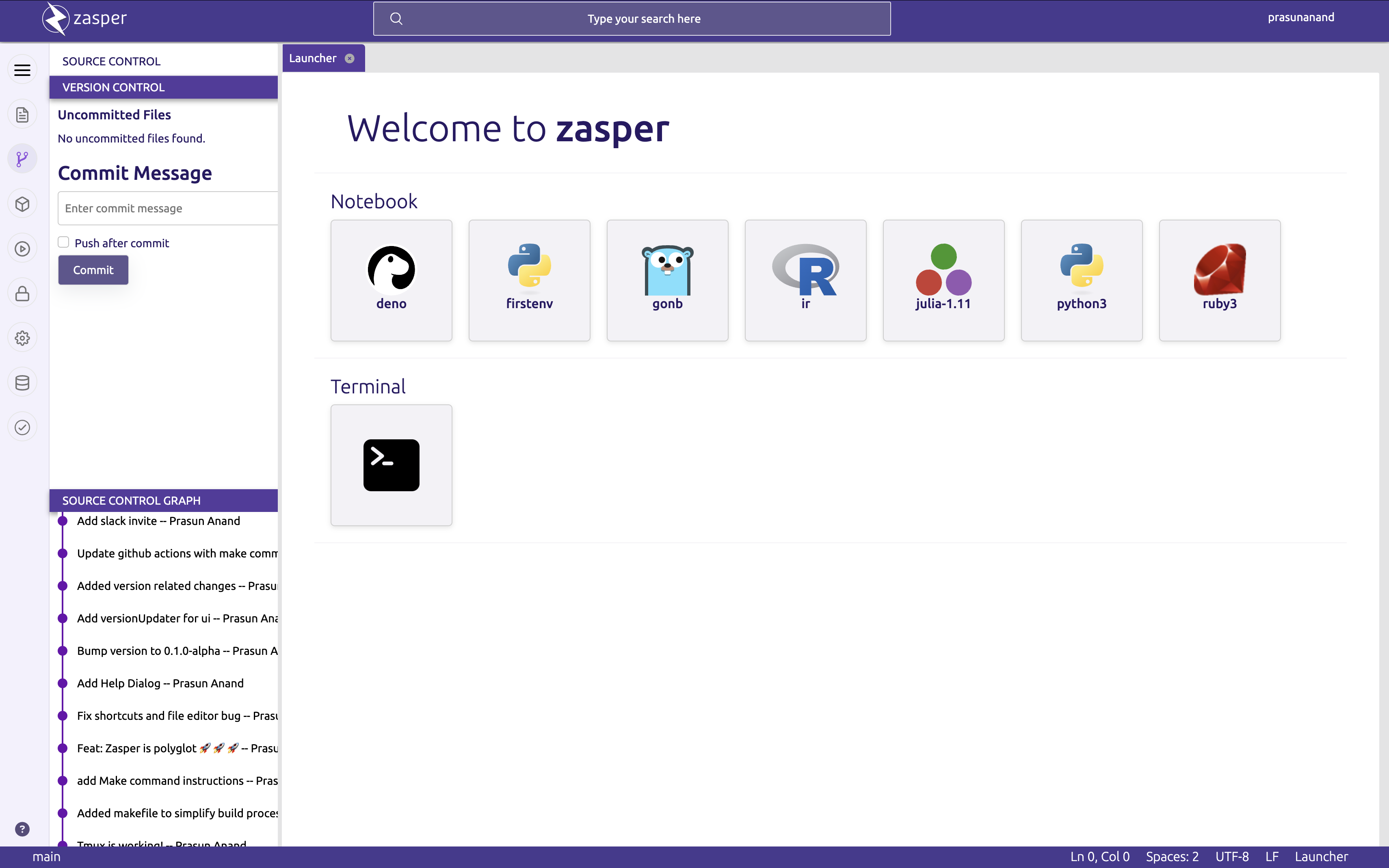Image resolution: width=1389 pixels, height=868 pixels.
Task: Open the hamburger menu in sidebar
Action: pos(22,70)
